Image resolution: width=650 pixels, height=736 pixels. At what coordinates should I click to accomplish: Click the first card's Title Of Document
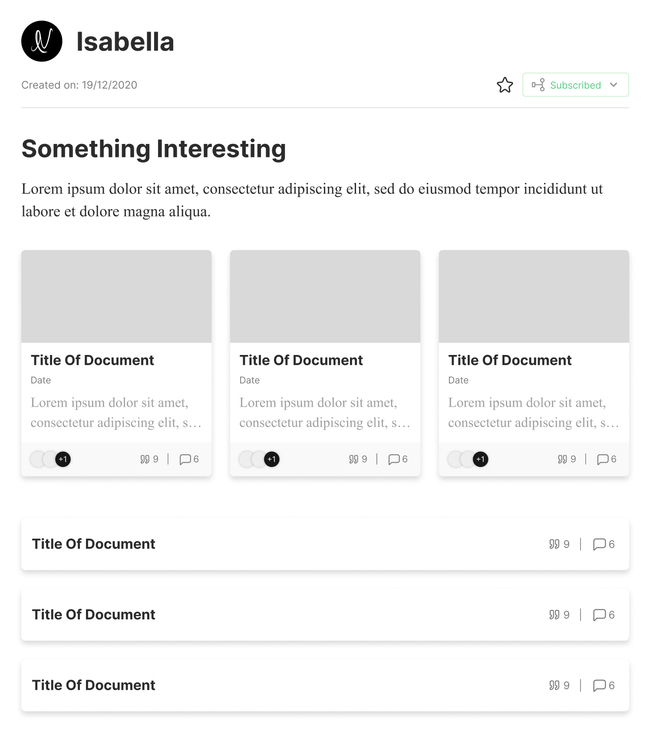click(x=92, y=360)
